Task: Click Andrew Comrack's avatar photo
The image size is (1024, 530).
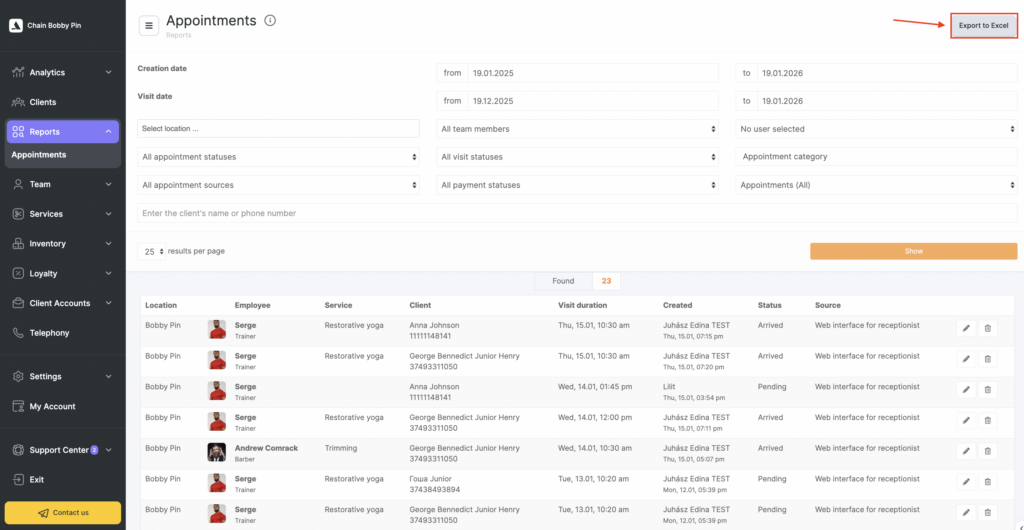Action: point(216,452)
